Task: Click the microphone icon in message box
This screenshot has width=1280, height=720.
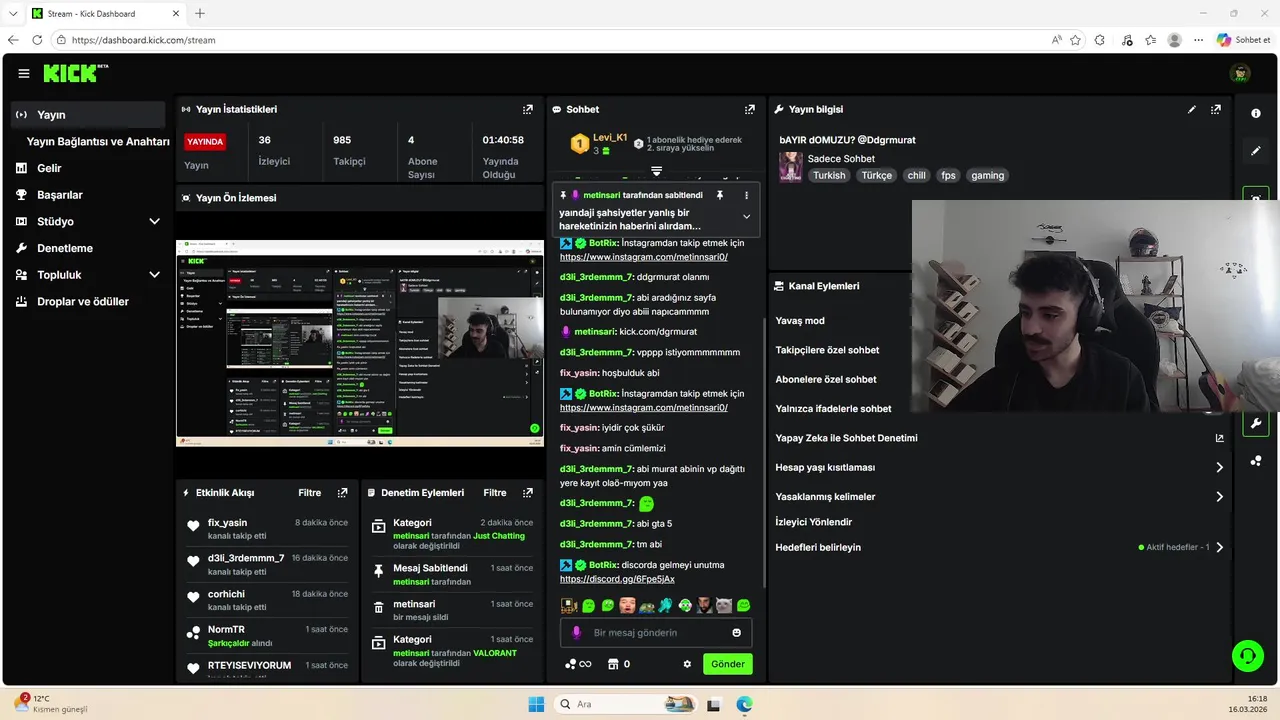Action: point(576,633)
